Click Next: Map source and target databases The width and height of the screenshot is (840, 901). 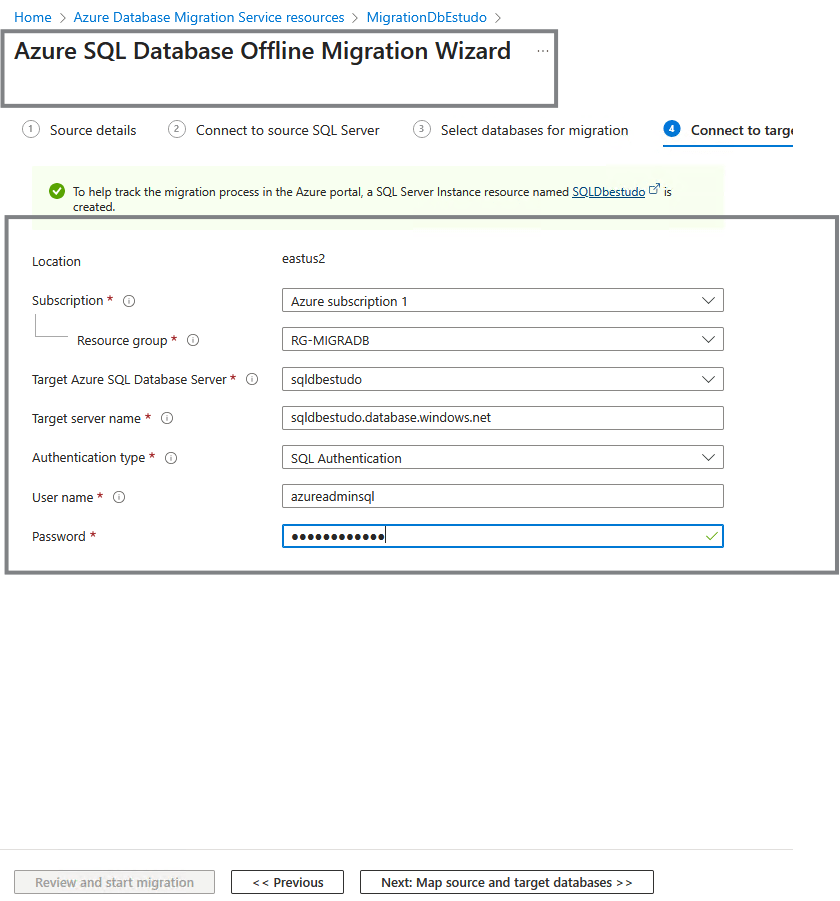click(x=506, y=882)
